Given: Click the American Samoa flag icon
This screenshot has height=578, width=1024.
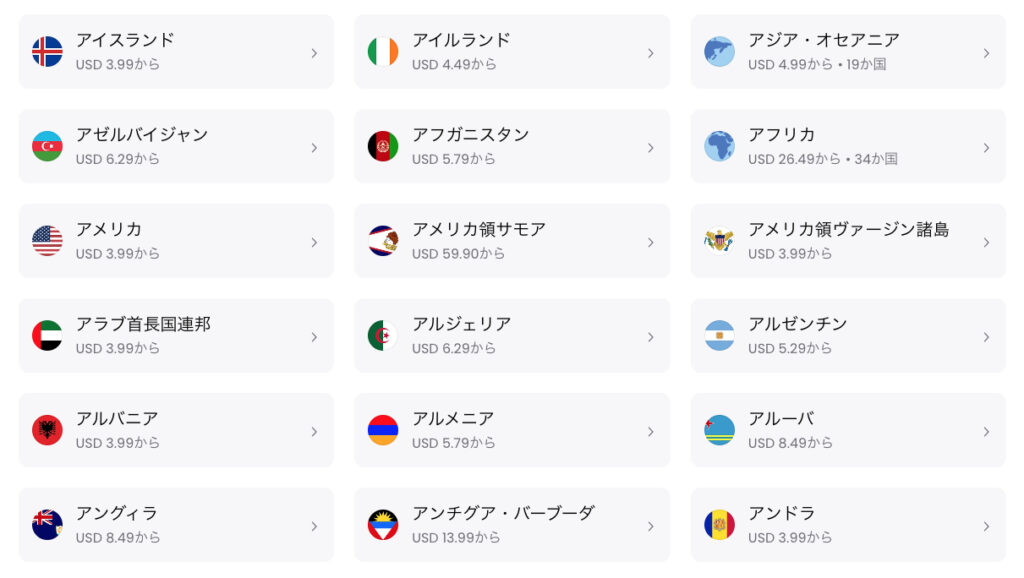Looking at the screenshot, I should 383,241.
